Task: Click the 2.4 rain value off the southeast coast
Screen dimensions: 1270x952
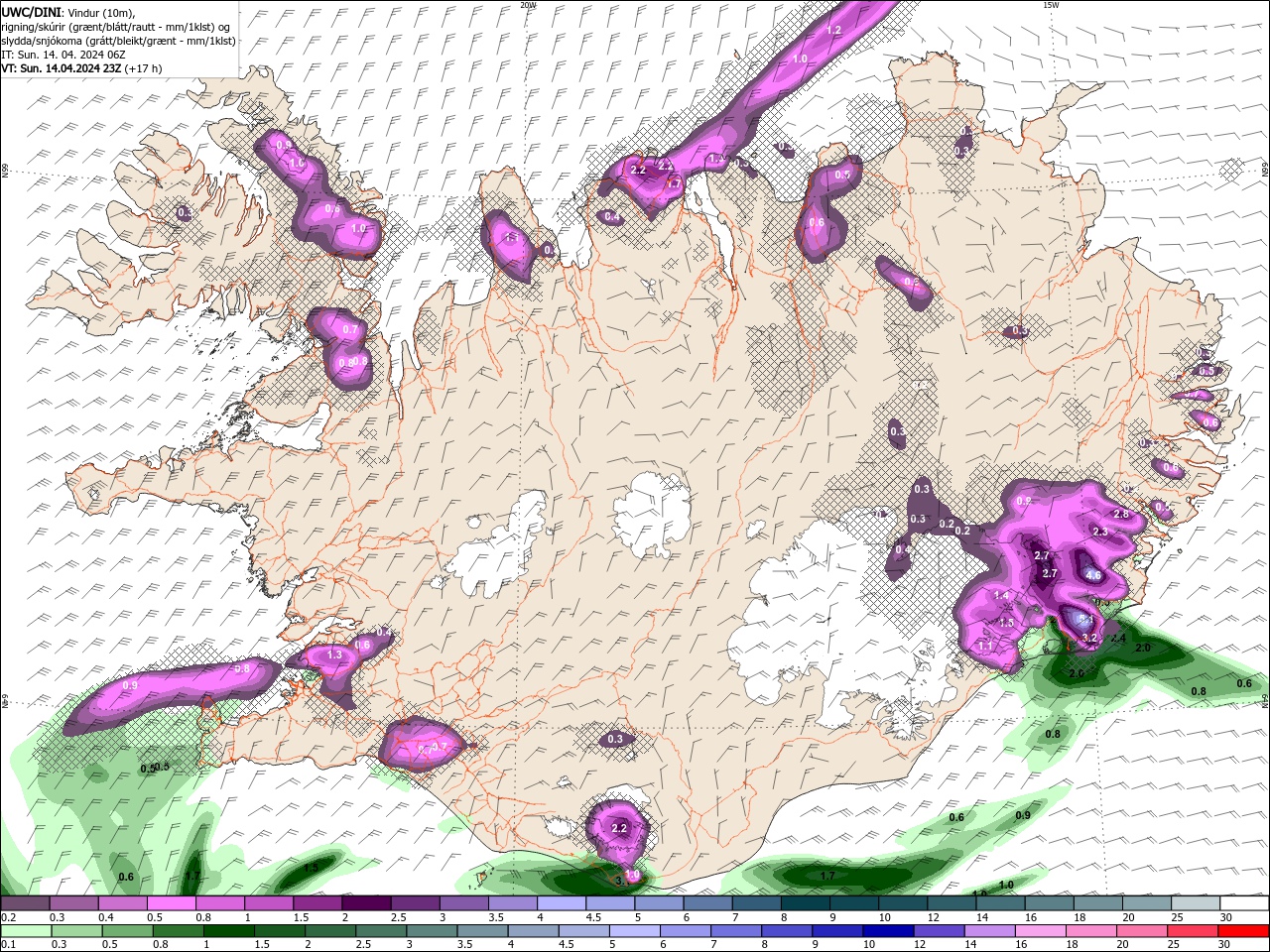Action: [1118, 639]
